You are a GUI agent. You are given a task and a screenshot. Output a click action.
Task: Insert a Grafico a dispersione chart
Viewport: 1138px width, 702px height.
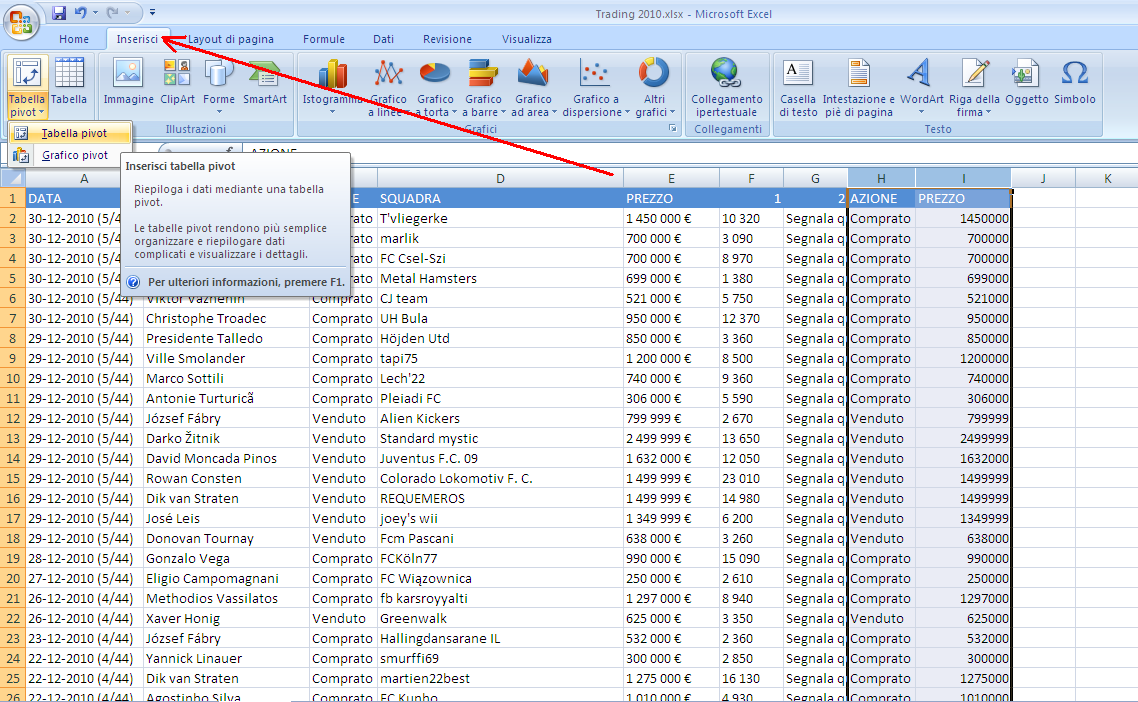(595, 87)
